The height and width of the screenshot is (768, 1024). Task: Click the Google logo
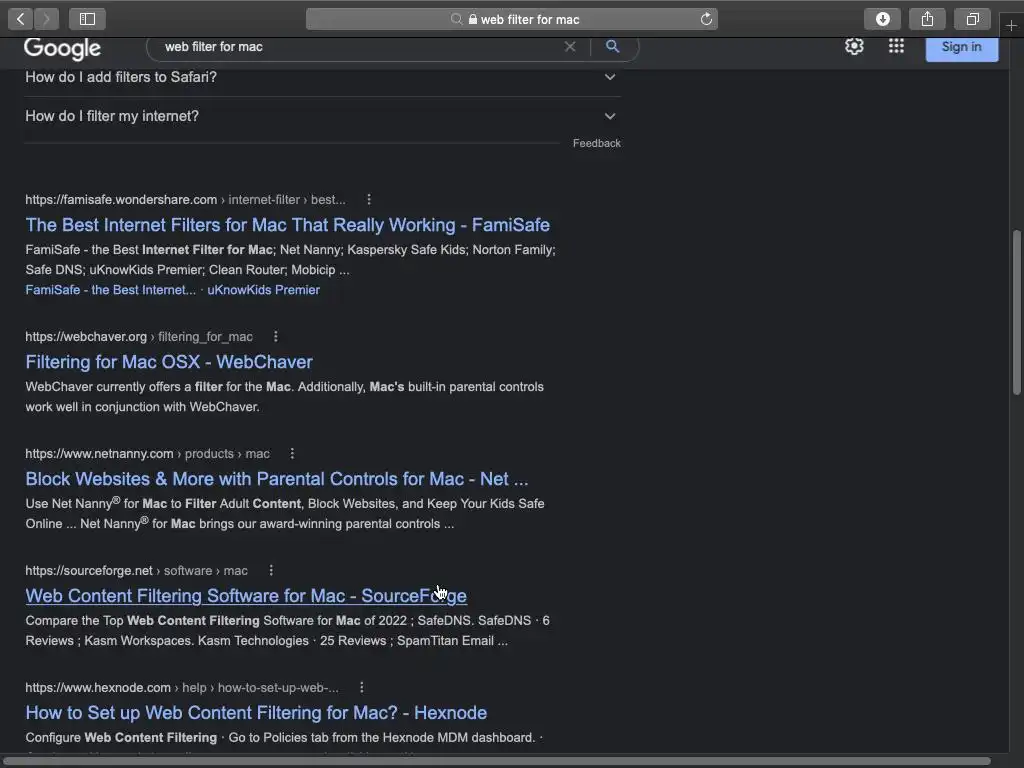point(62,48)
